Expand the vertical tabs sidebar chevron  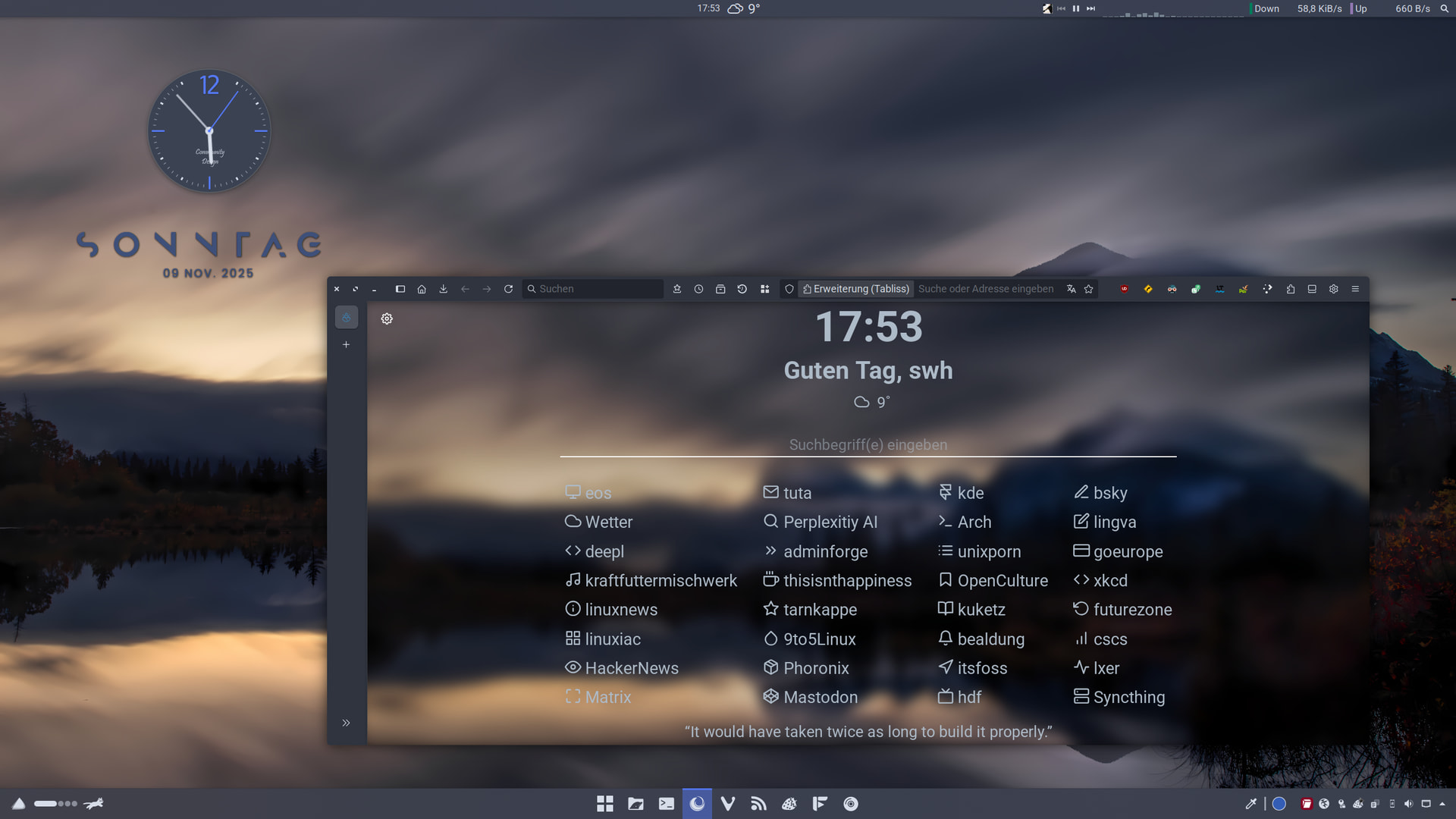click(346, 723)
